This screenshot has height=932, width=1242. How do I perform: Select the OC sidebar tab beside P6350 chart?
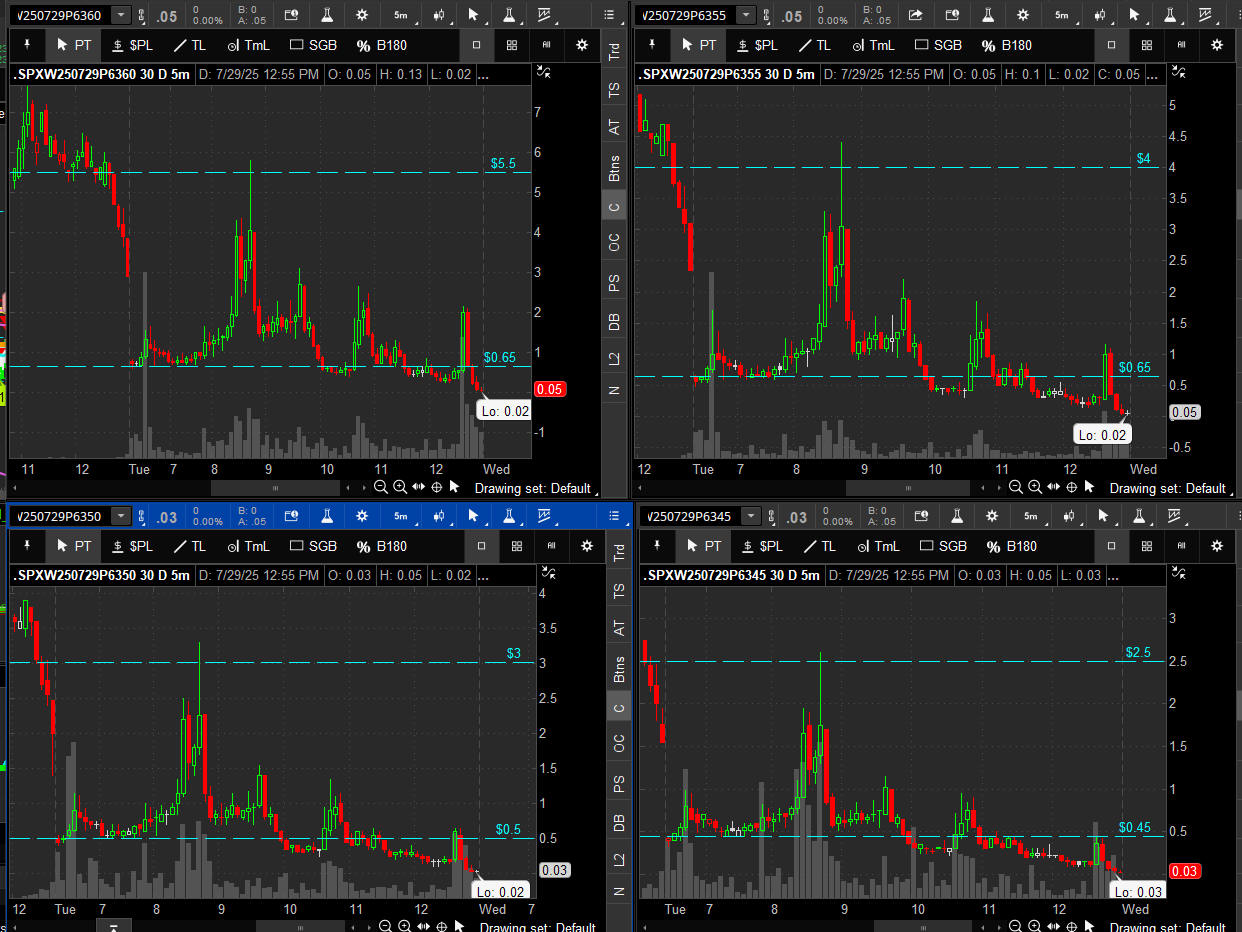[x=619, y=743]
